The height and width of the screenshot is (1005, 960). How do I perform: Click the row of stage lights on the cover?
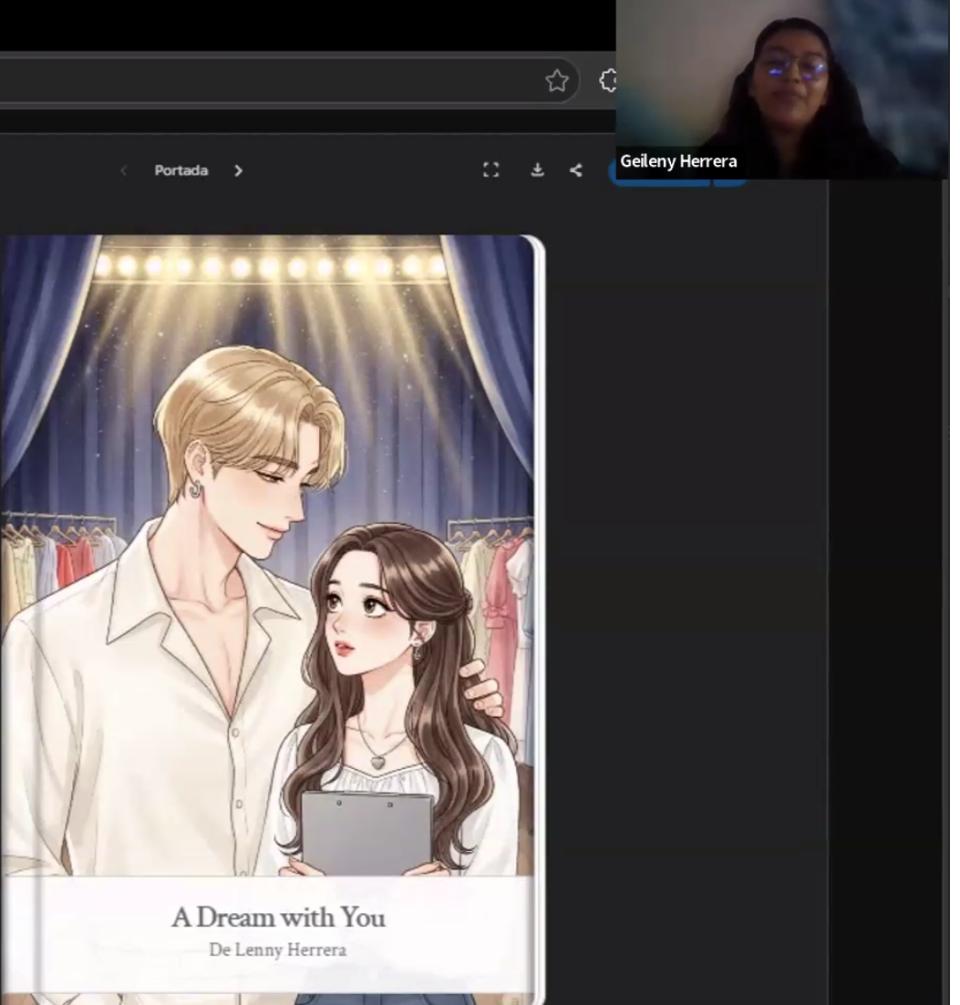pos(269,266)
